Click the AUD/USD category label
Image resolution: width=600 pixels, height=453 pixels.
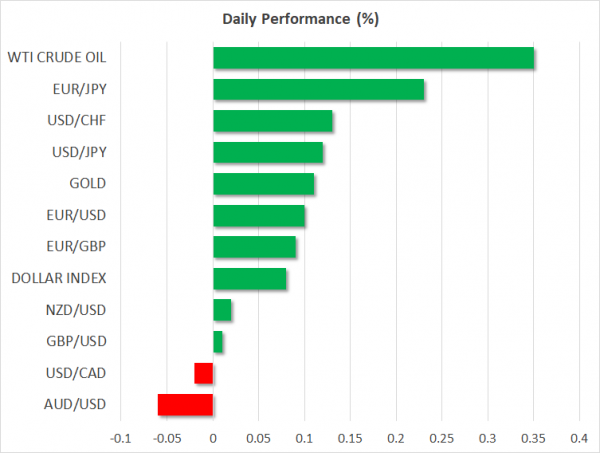[78, 405]
